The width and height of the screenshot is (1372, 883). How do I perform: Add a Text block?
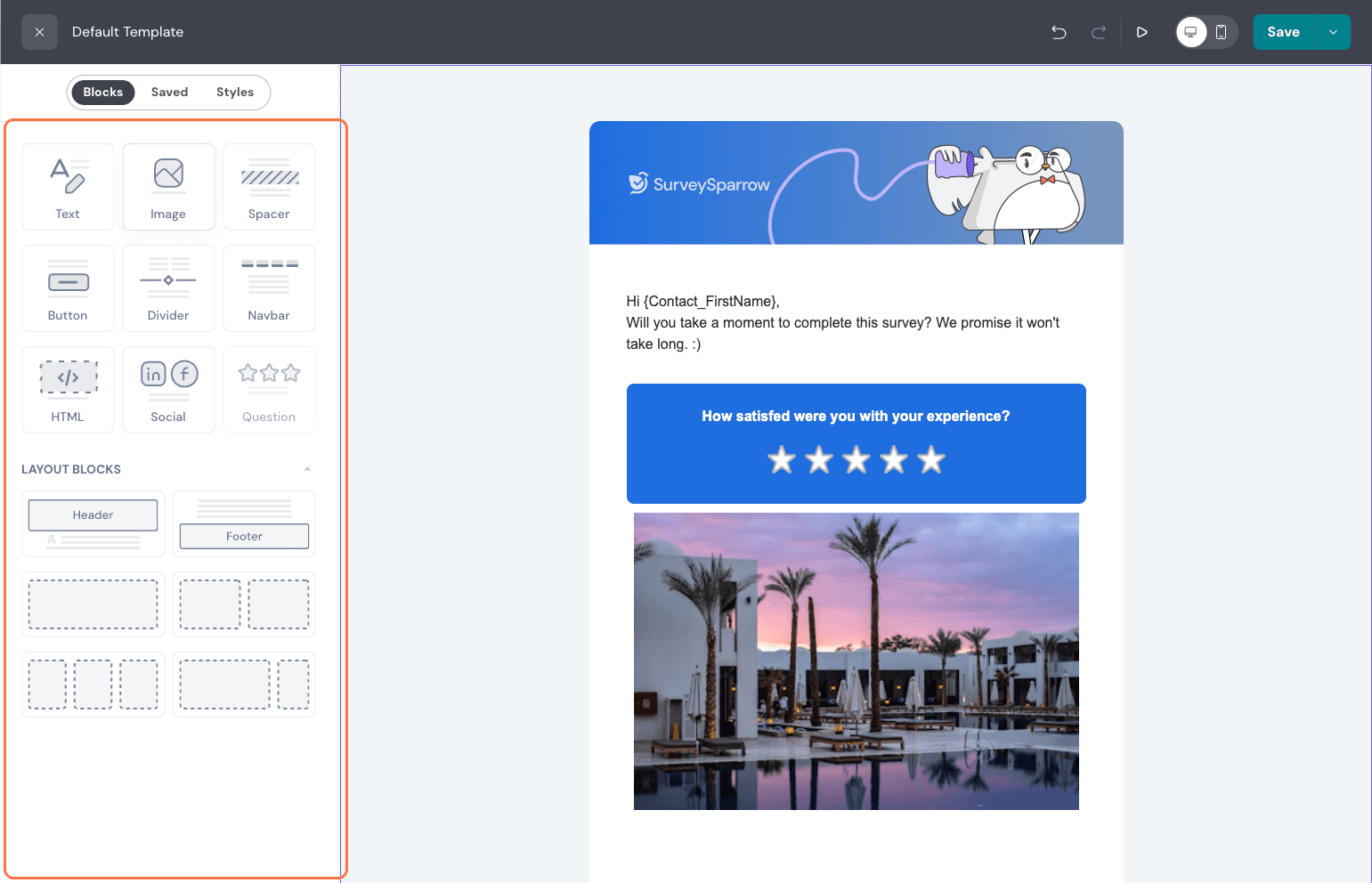click(68, 187)
